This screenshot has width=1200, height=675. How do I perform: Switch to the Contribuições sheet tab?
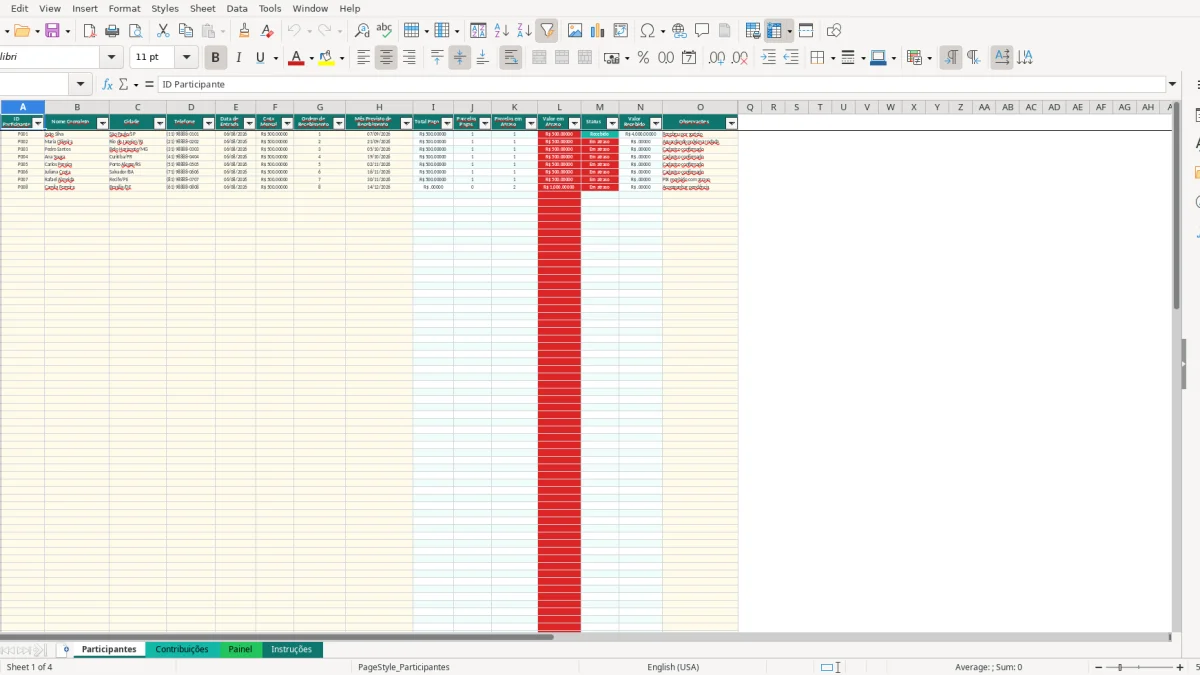click(x=182, y=650)
